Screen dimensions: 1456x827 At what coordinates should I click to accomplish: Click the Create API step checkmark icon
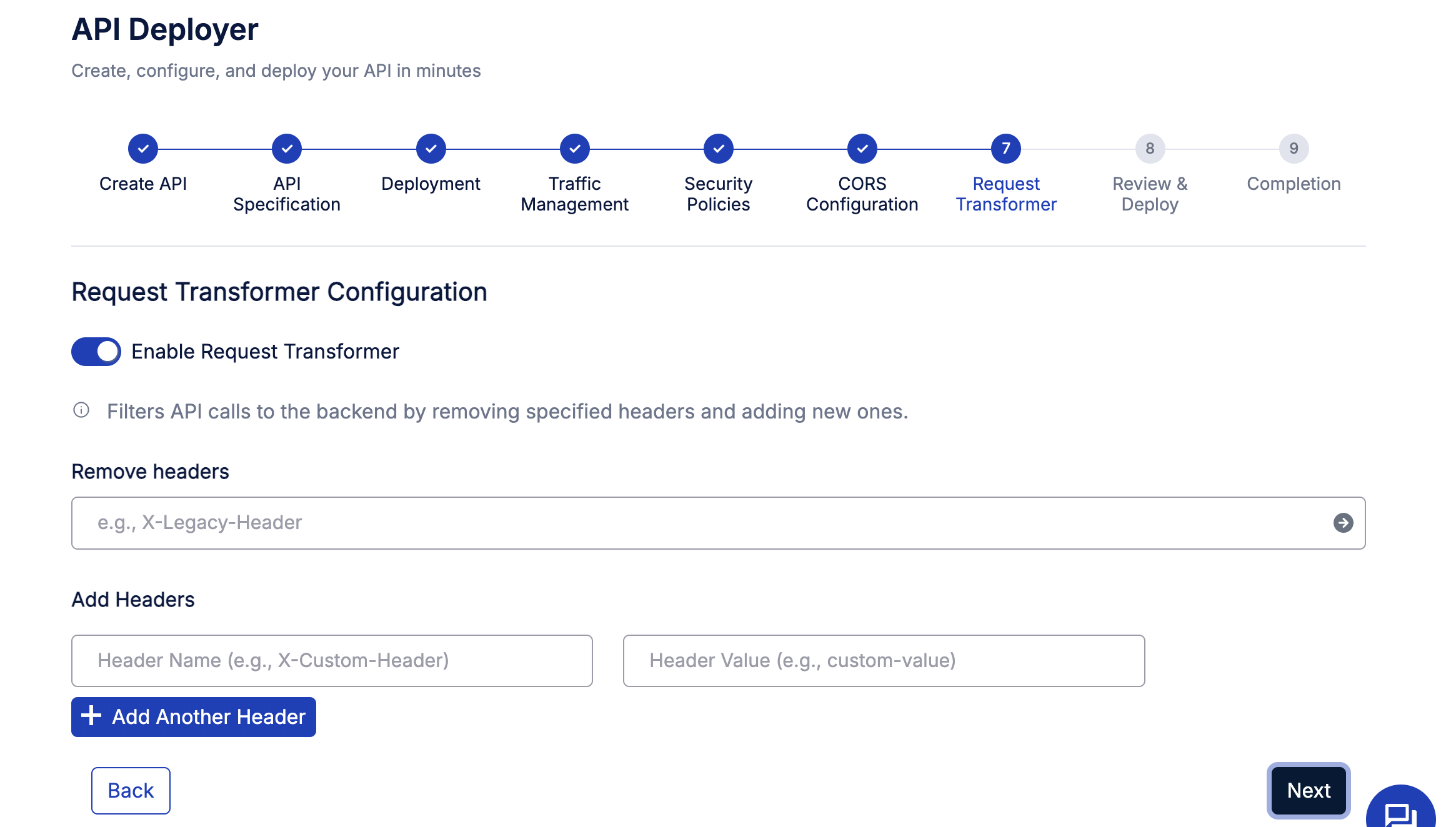click(143, 149)
